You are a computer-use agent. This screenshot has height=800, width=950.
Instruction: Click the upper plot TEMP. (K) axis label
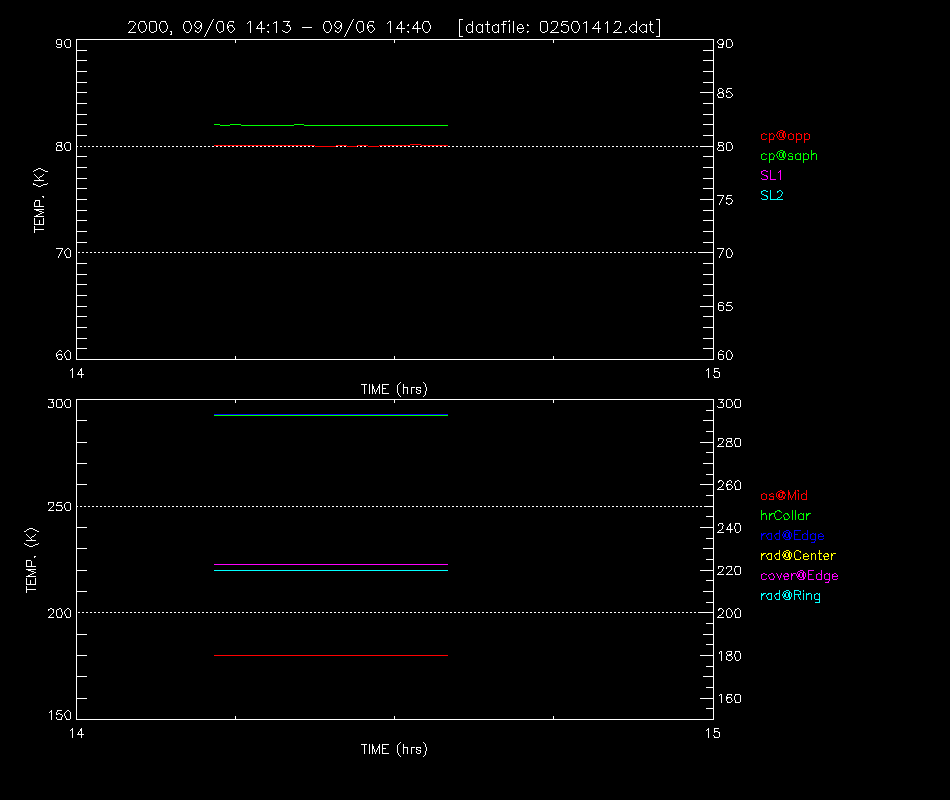pos(40,200)
